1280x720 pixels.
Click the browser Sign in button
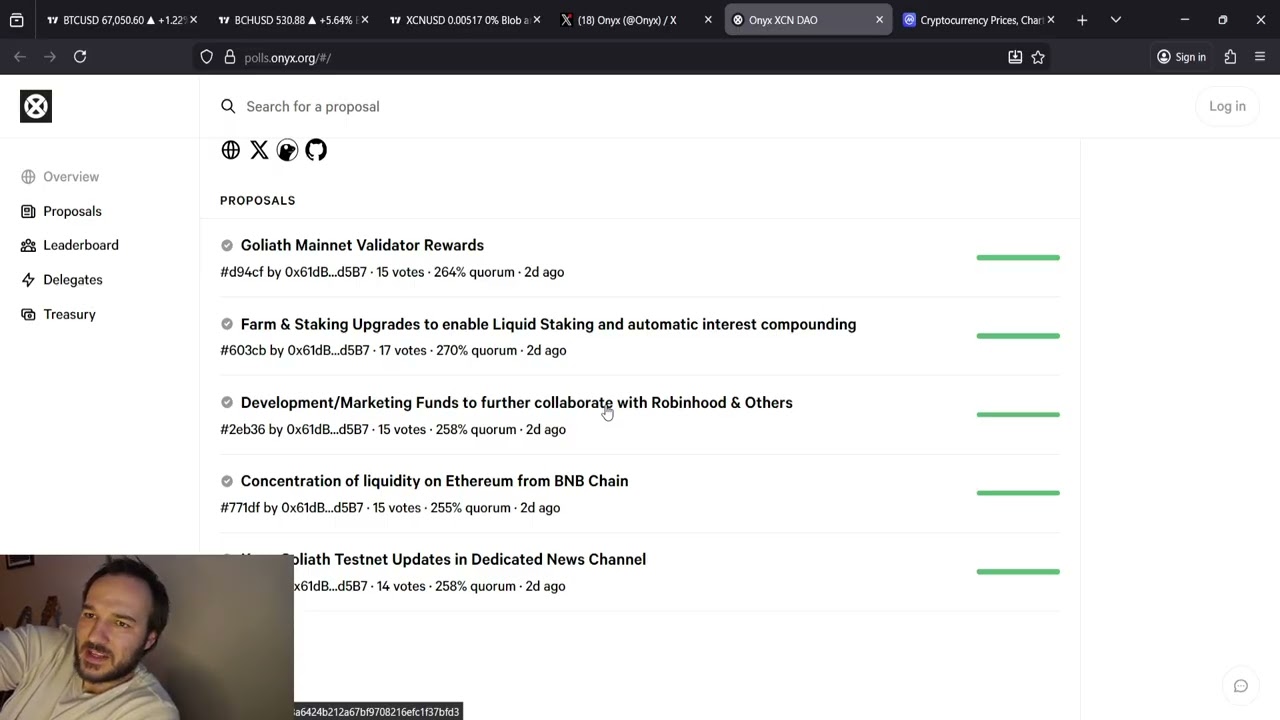(x=1181, y=57)
